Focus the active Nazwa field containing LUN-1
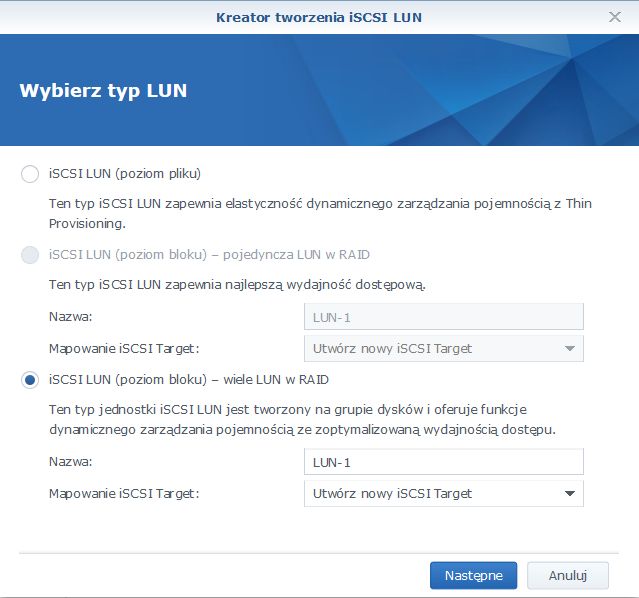This screenshot has height=598, width=639. (444, 462)
